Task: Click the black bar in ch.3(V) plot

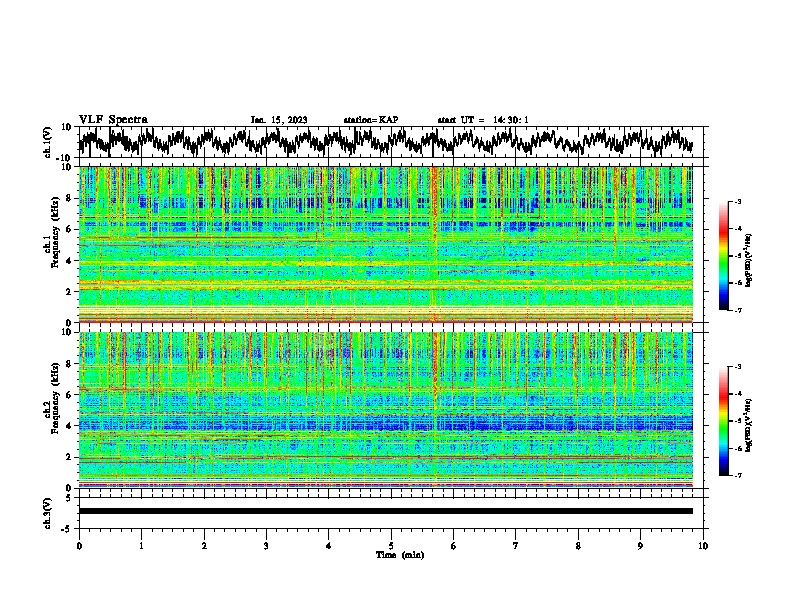Action: tap(386, 511)
